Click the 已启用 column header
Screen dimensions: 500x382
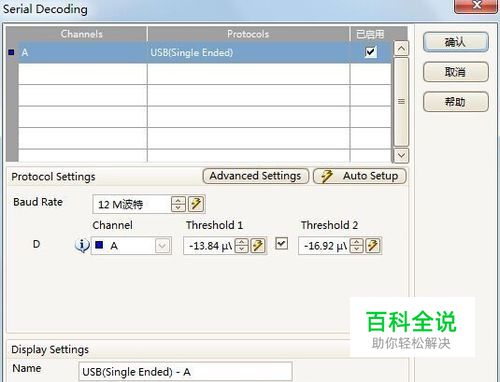point(370,34)
